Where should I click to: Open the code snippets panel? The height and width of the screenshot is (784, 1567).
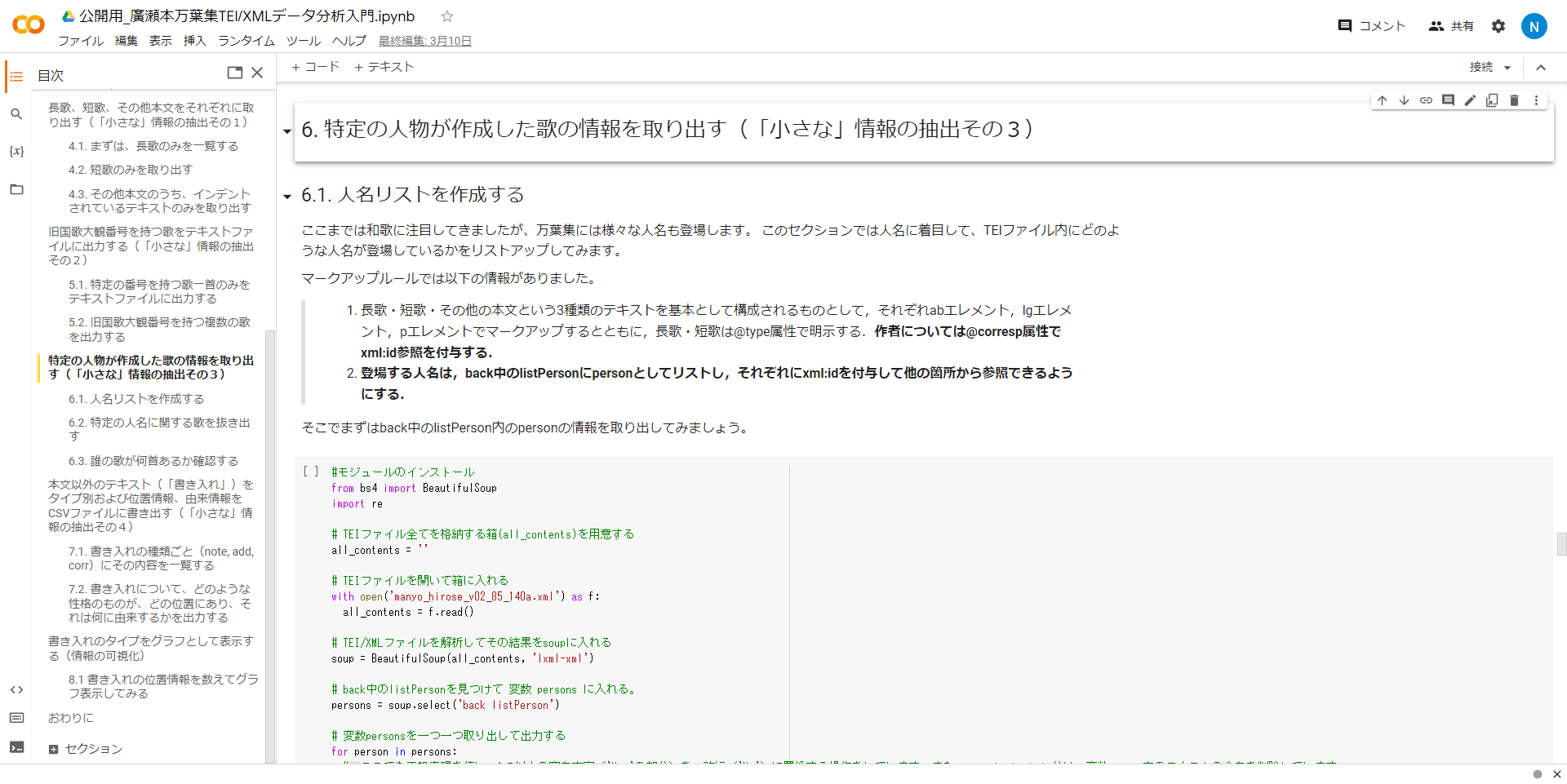[16, 689]
